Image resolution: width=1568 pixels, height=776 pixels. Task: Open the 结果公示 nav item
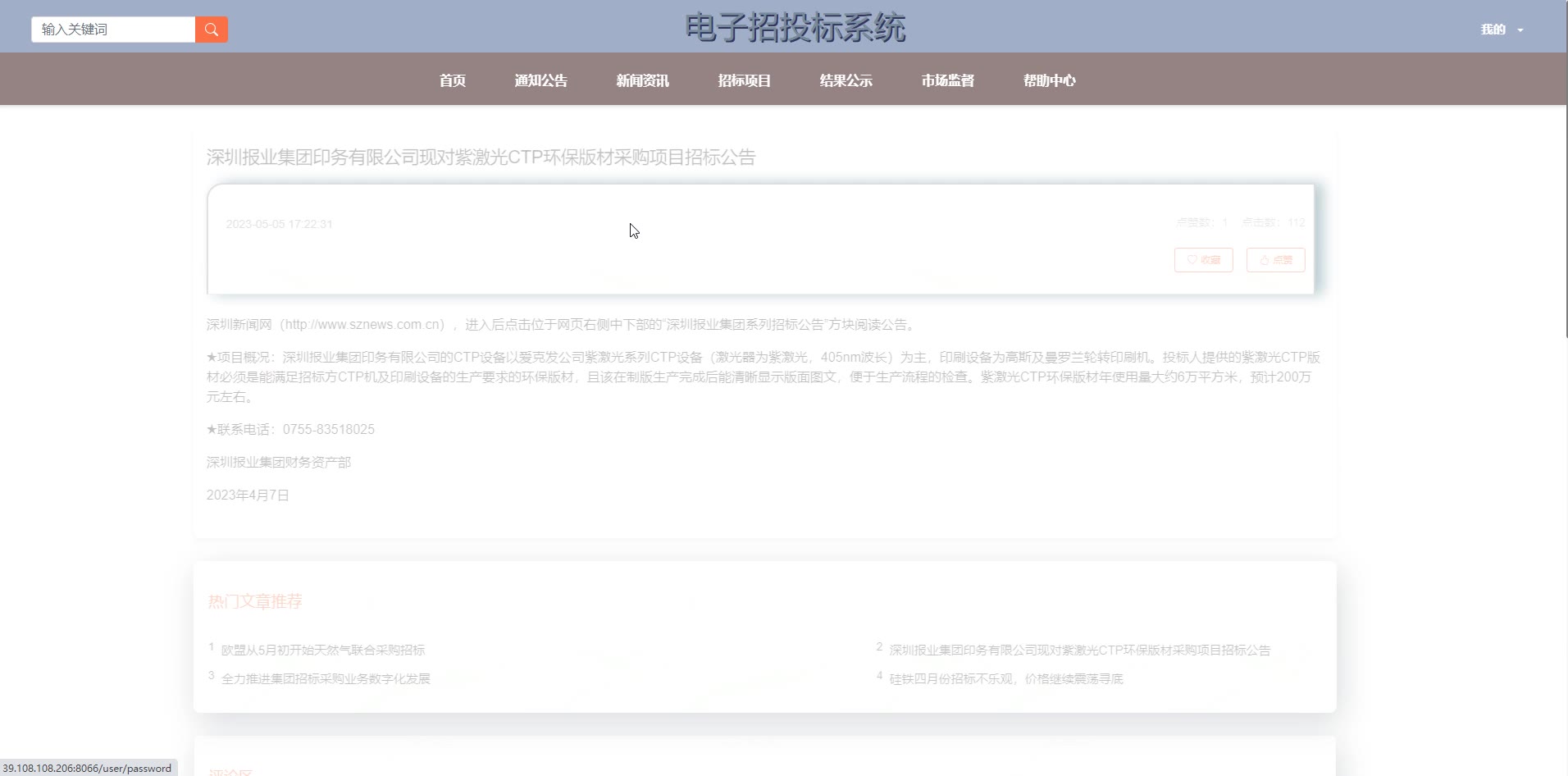click(846, 80)
